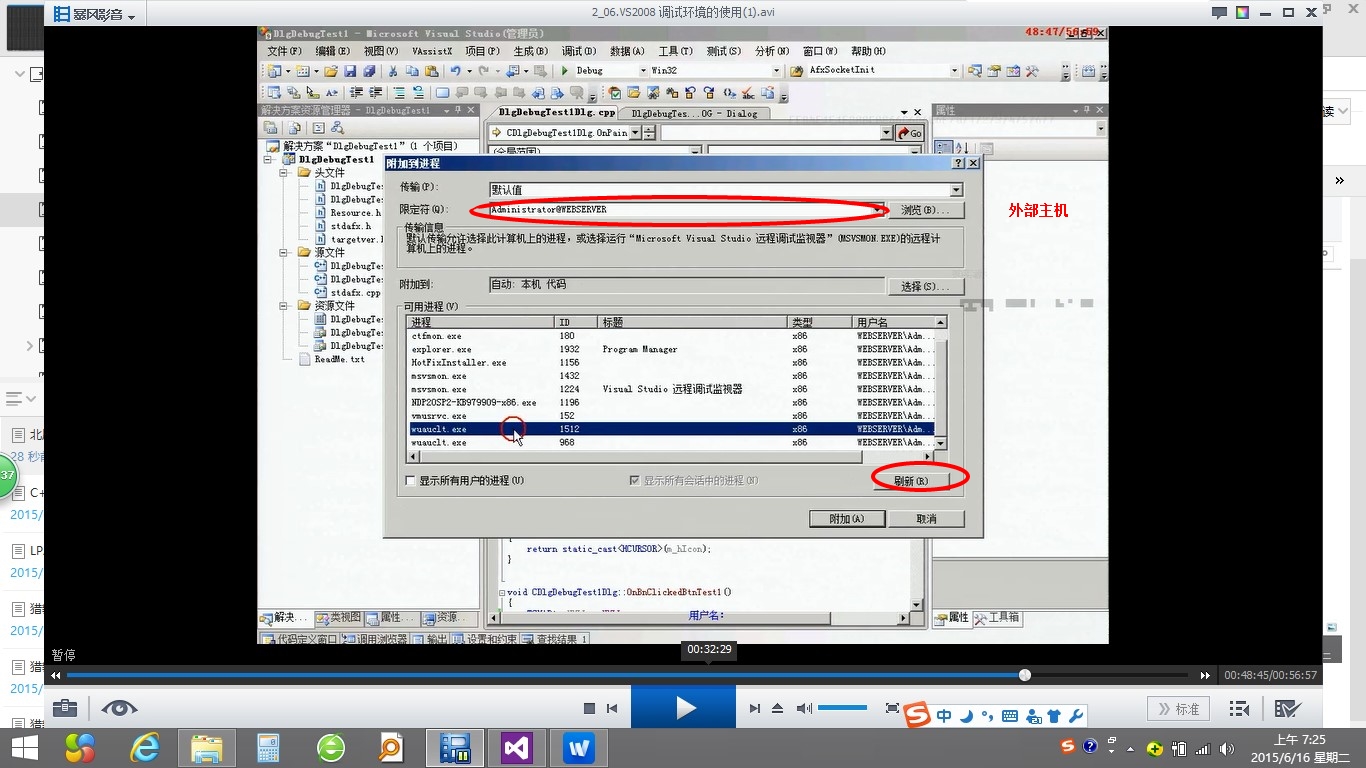
Task: Switch to the DlgDebugTes...OG - Dialog tab
Action: [694, 113]
